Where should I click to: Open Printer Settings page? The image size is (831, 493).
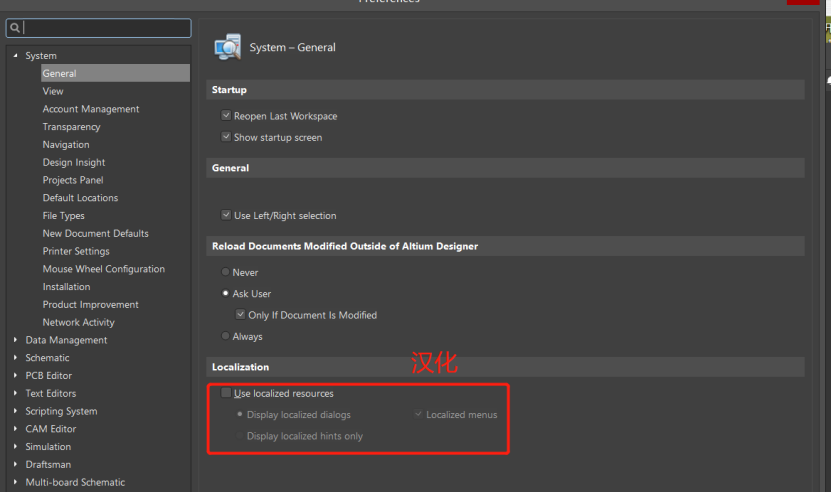coord(76,251)
